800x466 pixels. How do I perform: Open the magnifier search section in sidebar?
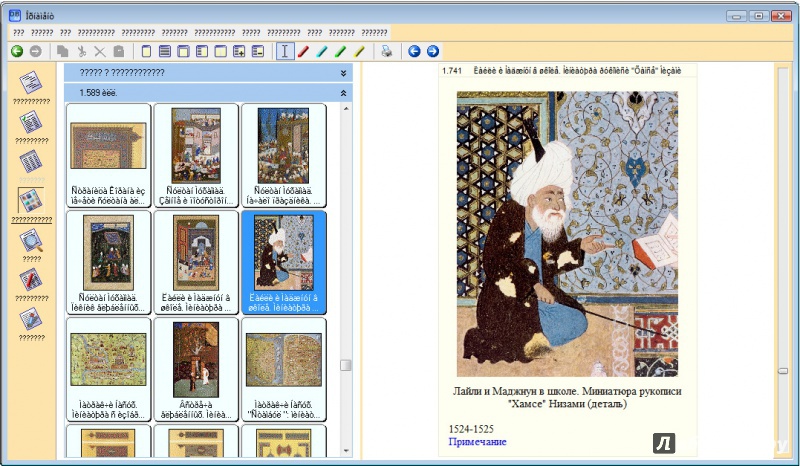pos(31,240)
